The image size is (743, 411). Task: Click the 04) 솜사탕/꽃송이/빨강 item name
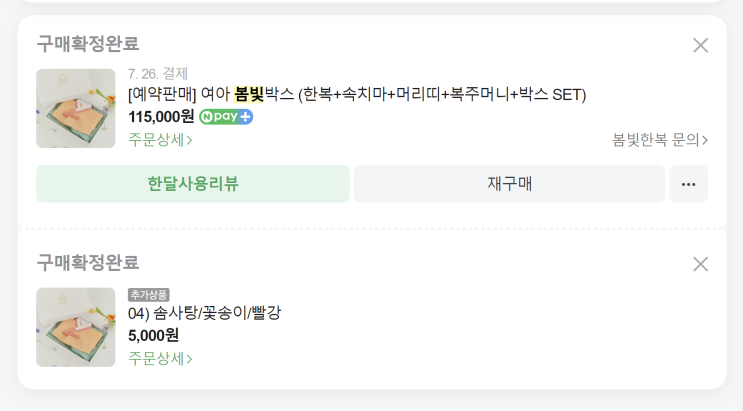click(204, 313)
